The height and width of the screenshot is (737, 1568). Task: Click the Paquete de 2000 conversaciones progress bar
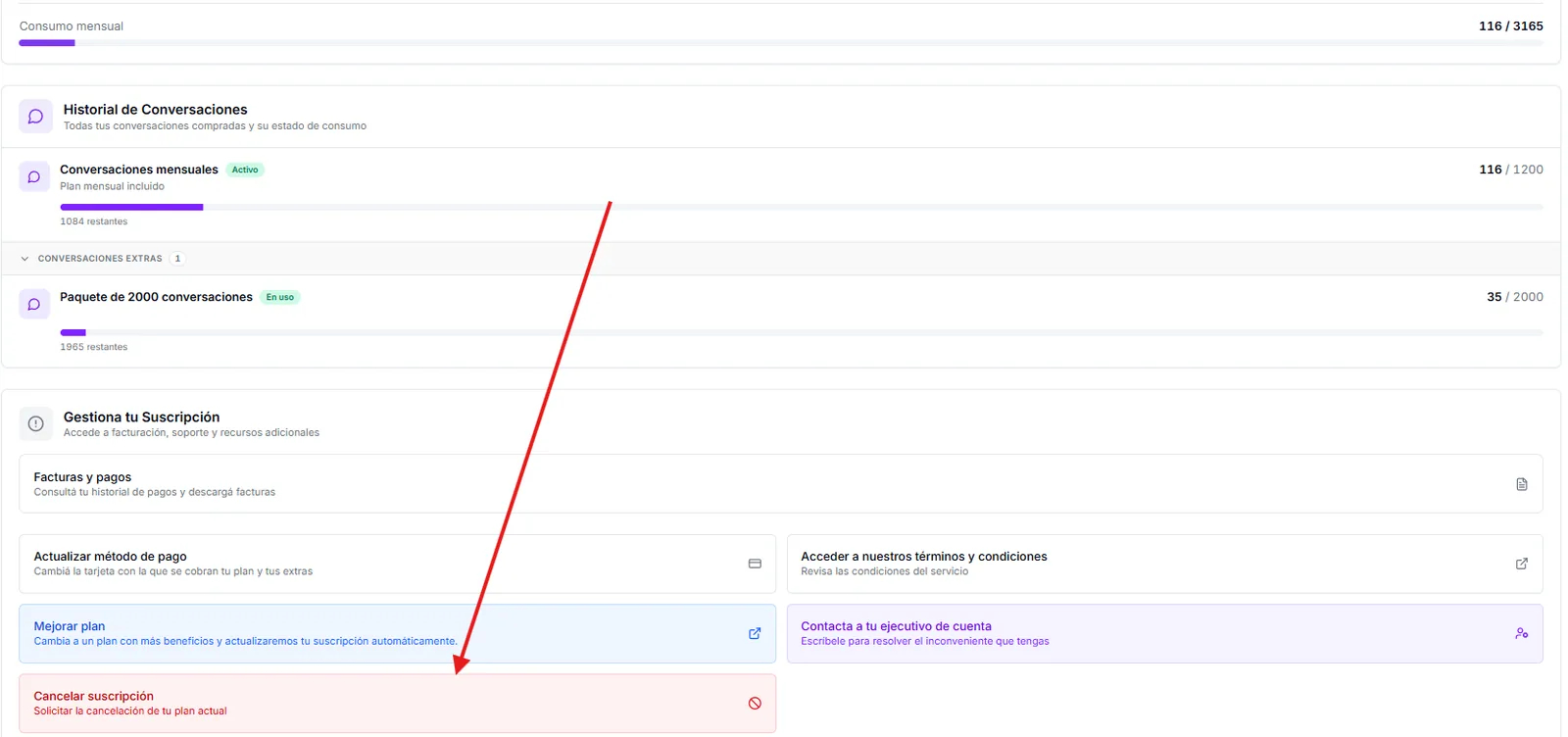[x=802, y=332]
